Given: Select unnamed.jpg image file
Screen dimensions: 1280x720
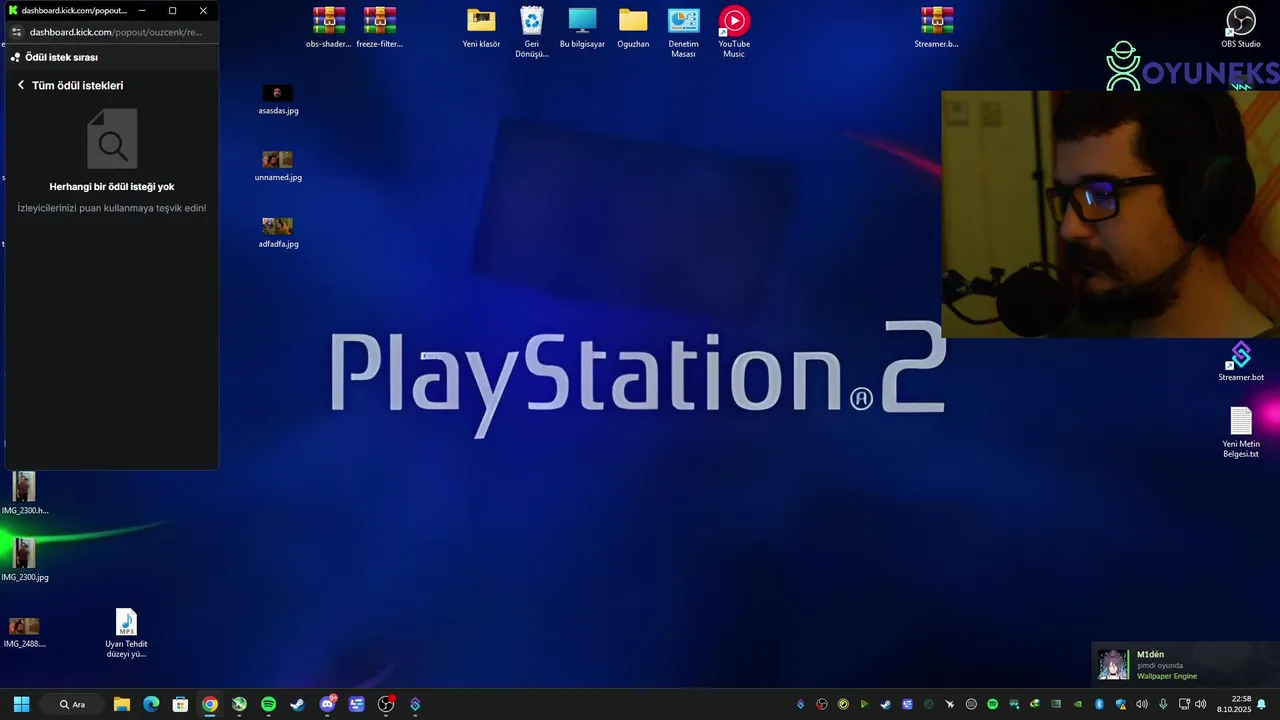Looking at the screenshot, I should (x=278, y=166).
